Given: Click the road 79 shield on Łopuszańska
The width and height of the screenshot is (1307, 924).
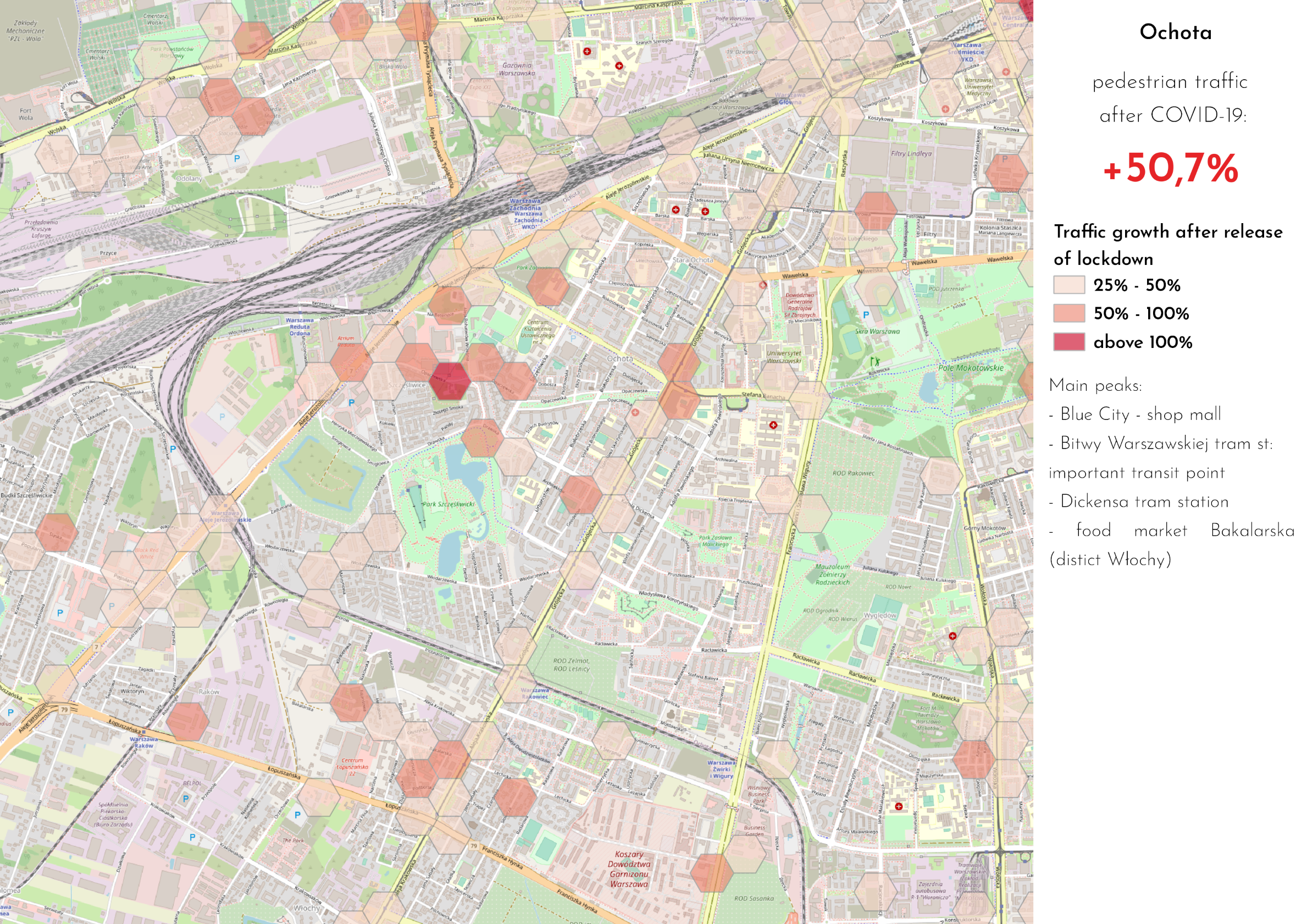Looking at the screenshot, I should [64, 710].
